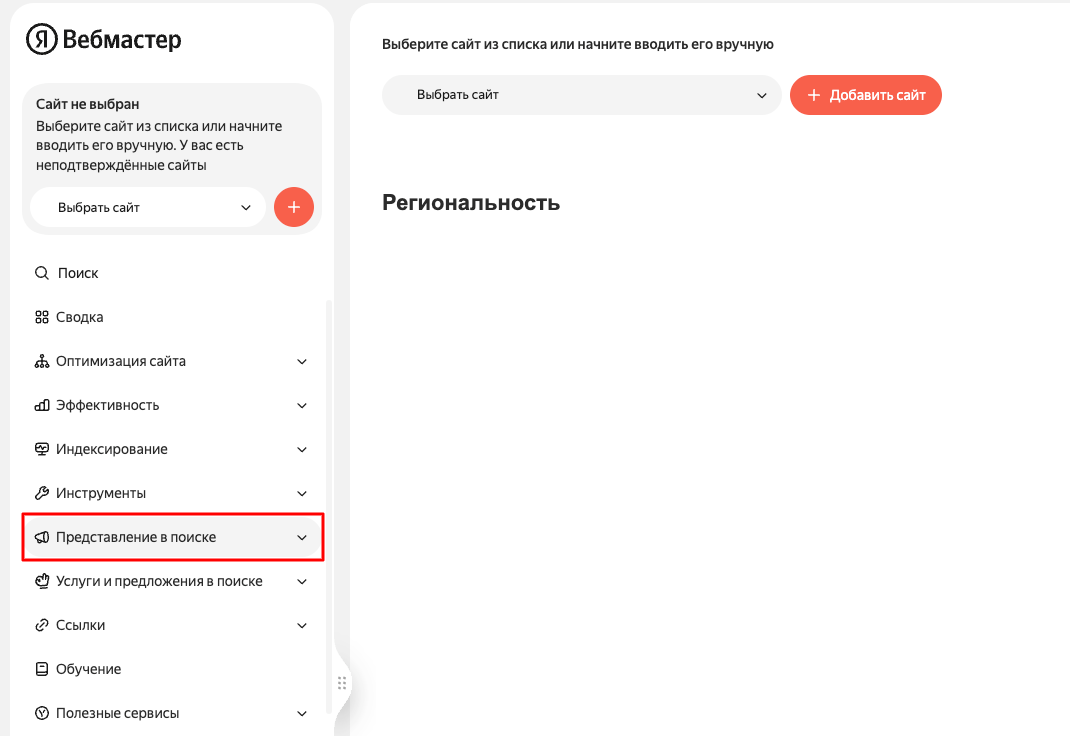Click the sidebar resize grip handle
Viewport: 1070px width, 736px height.
point(342,683)
